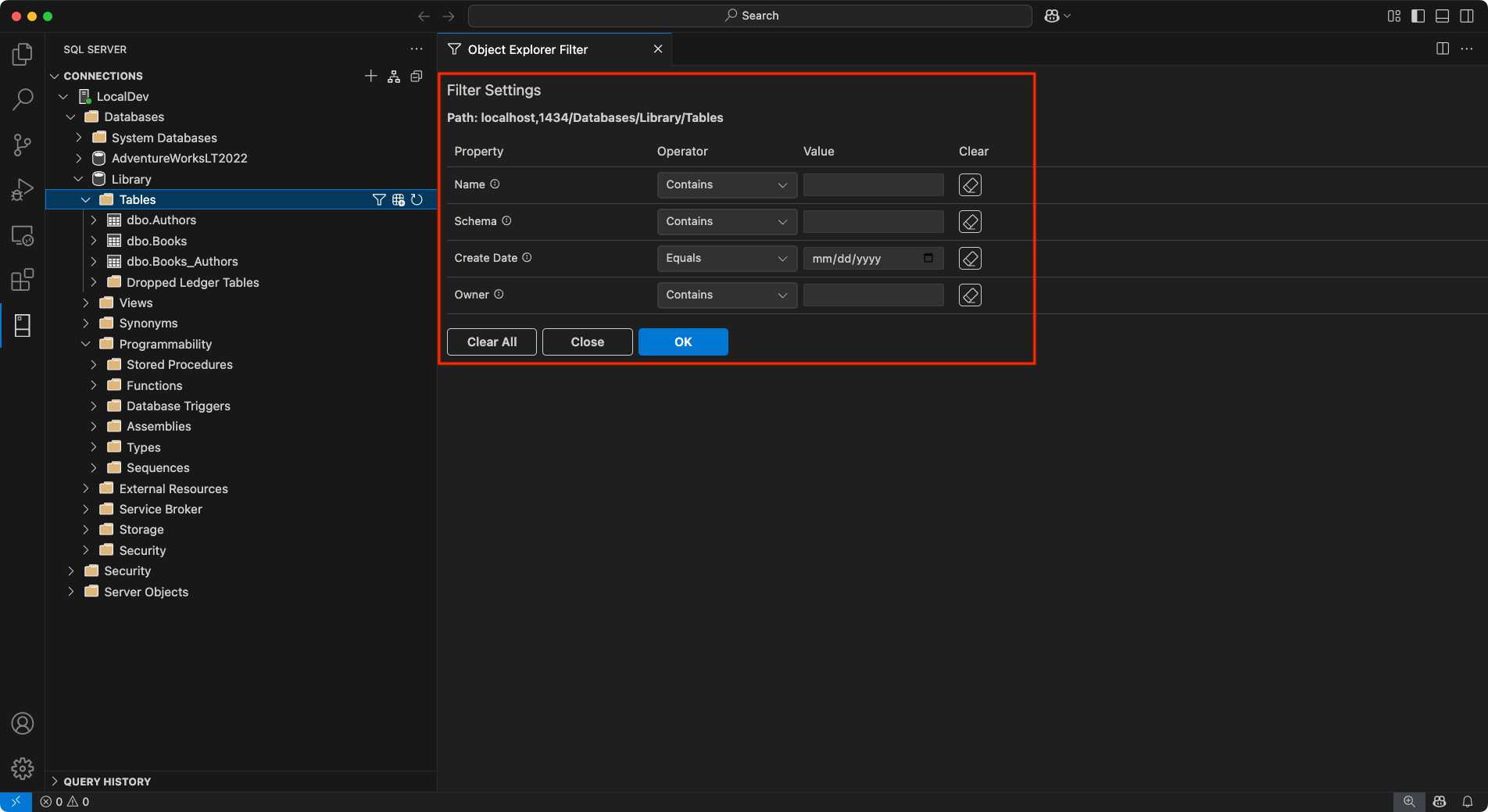This screenshot has height=812, width=1488.
Task: Open GitHub Copilot from the status bar
Action: [1439, 801]
